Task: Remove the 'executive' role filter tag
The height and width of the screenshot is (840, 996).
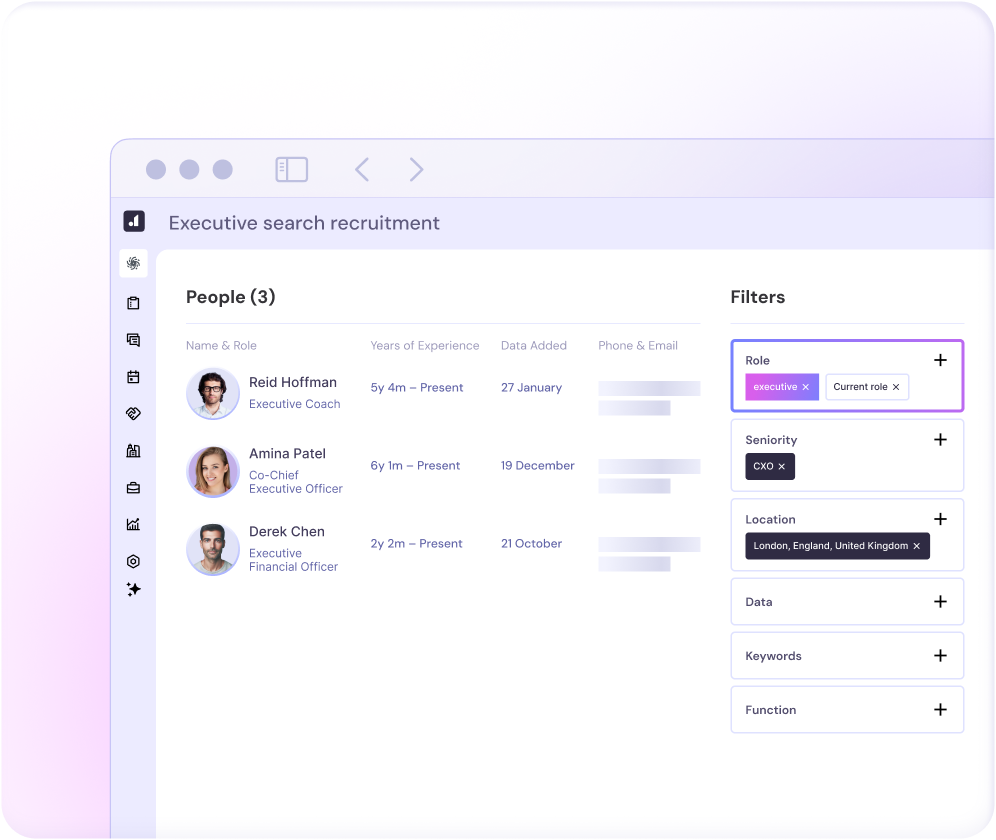Action: [805, 387]
